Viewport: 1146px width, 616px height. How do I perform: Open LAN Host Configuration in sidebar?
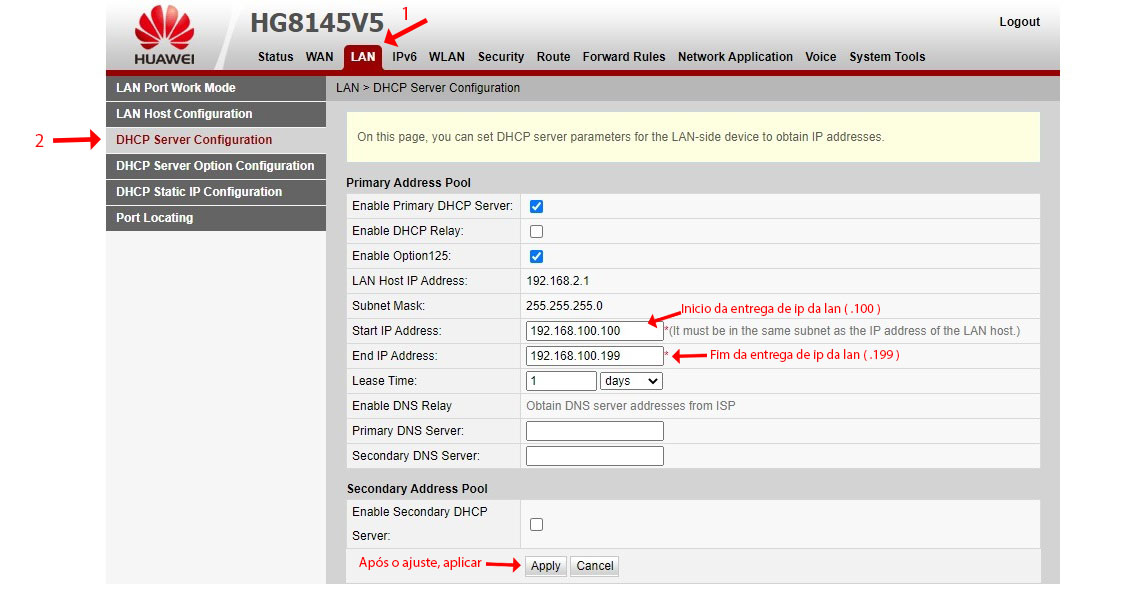[x=184, y=114]
